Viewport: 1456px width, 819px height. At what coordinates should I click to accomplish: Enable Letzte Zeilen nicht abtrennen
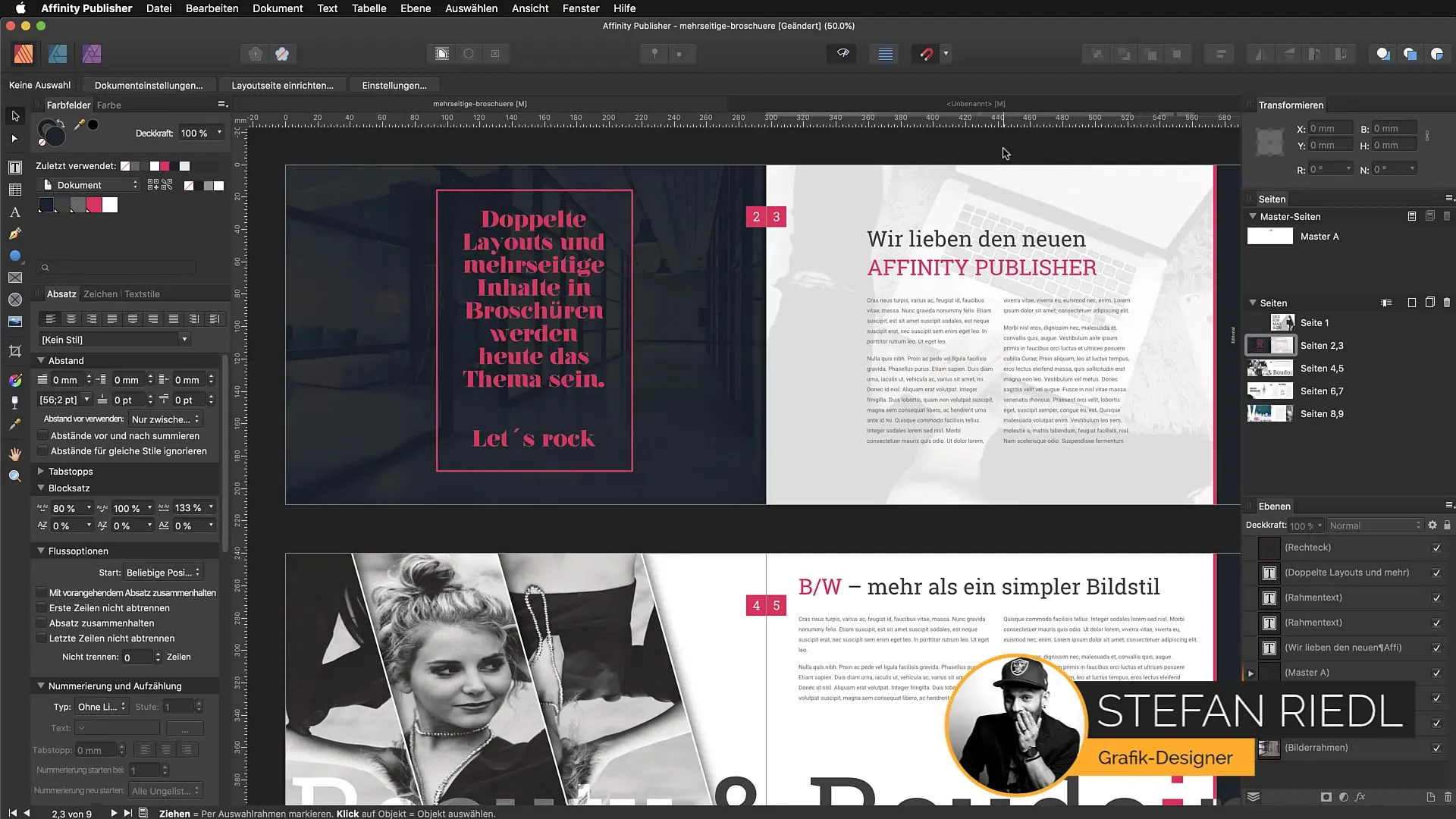(42, 639)
